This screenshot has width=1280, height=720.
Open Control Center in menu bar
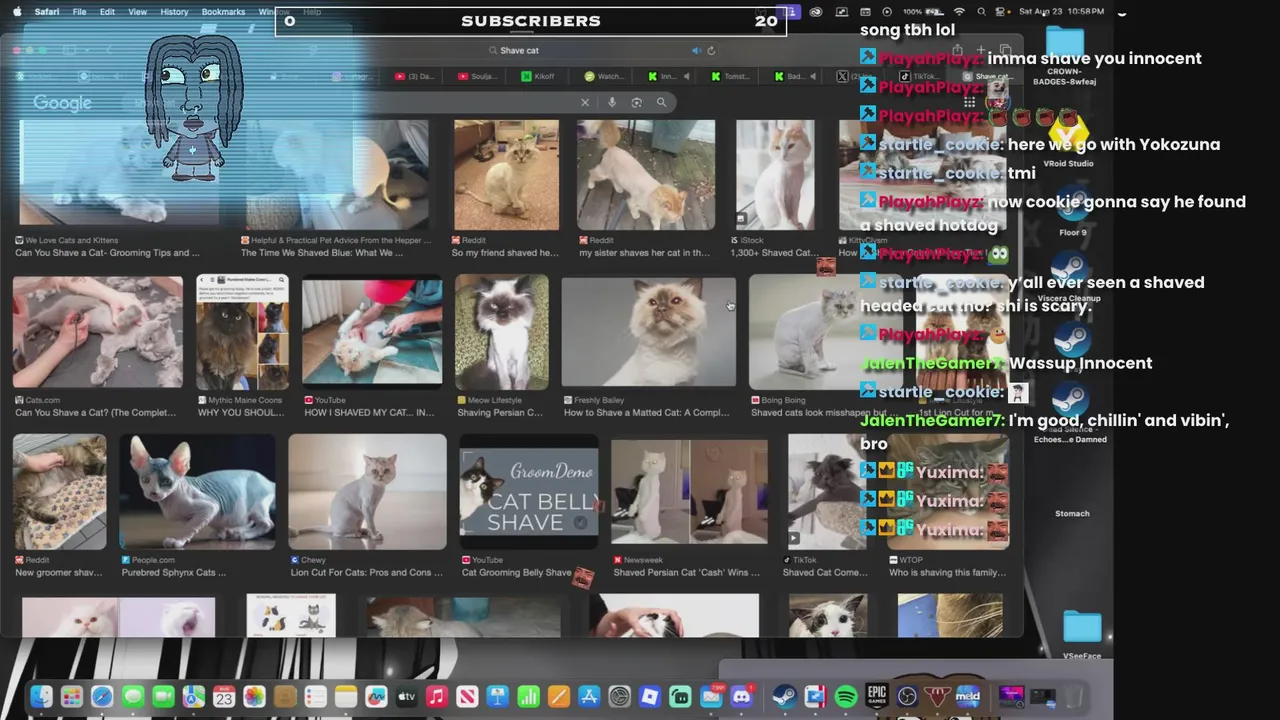coord(1001,11)
